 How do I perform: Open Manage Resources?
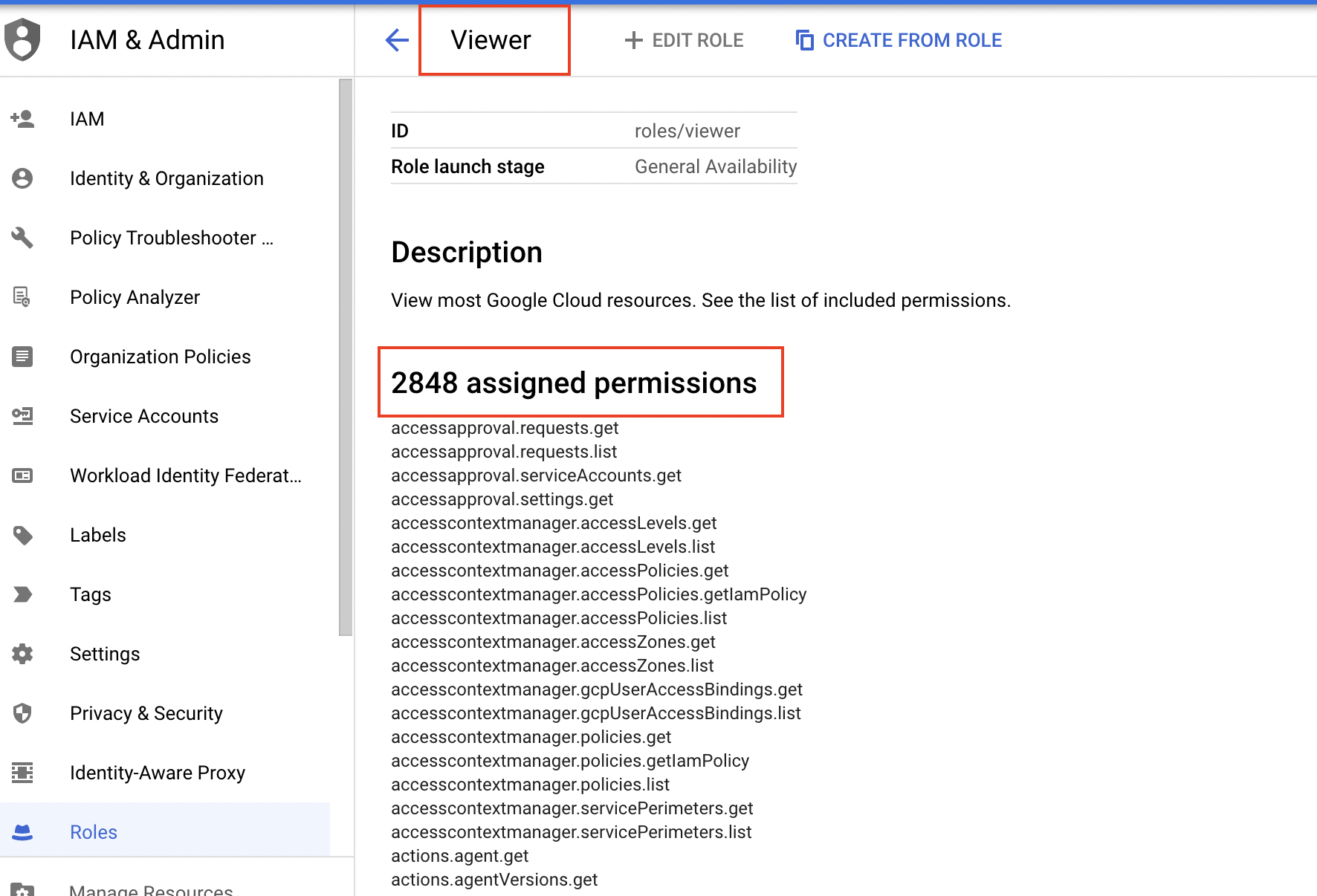151,889
